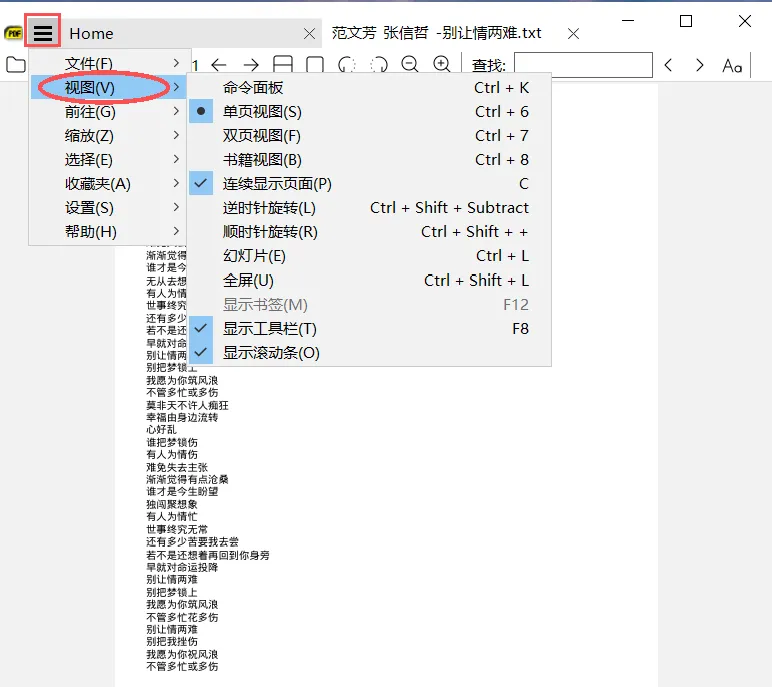Click lyric line 有人为情忙
This screenshot has height=687, width=772.
pos(172,516)
